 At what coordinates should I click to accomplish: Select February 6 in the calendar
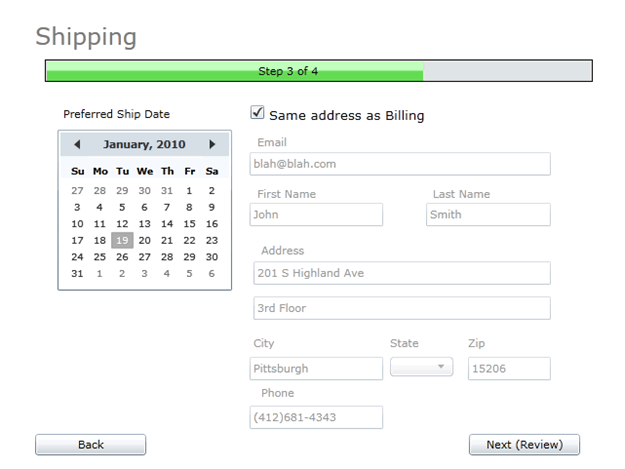(212, 274)
